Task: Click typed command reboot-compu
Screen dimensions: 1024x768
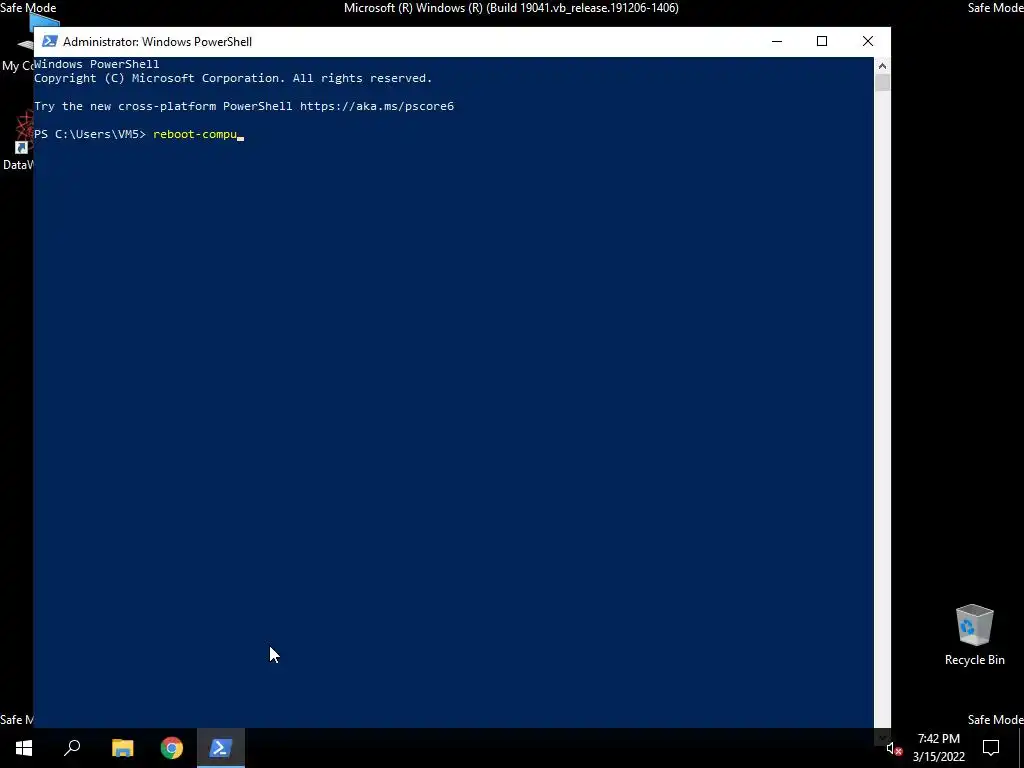Action: point(195,134)
